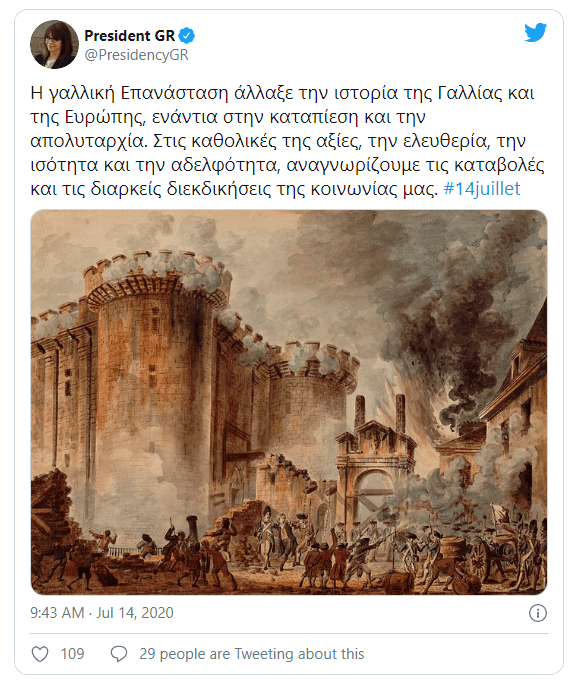Viewport: 573px width, 680px height.
Task: Click the reply speech bubble icon
Action: [x=118, y=654]
